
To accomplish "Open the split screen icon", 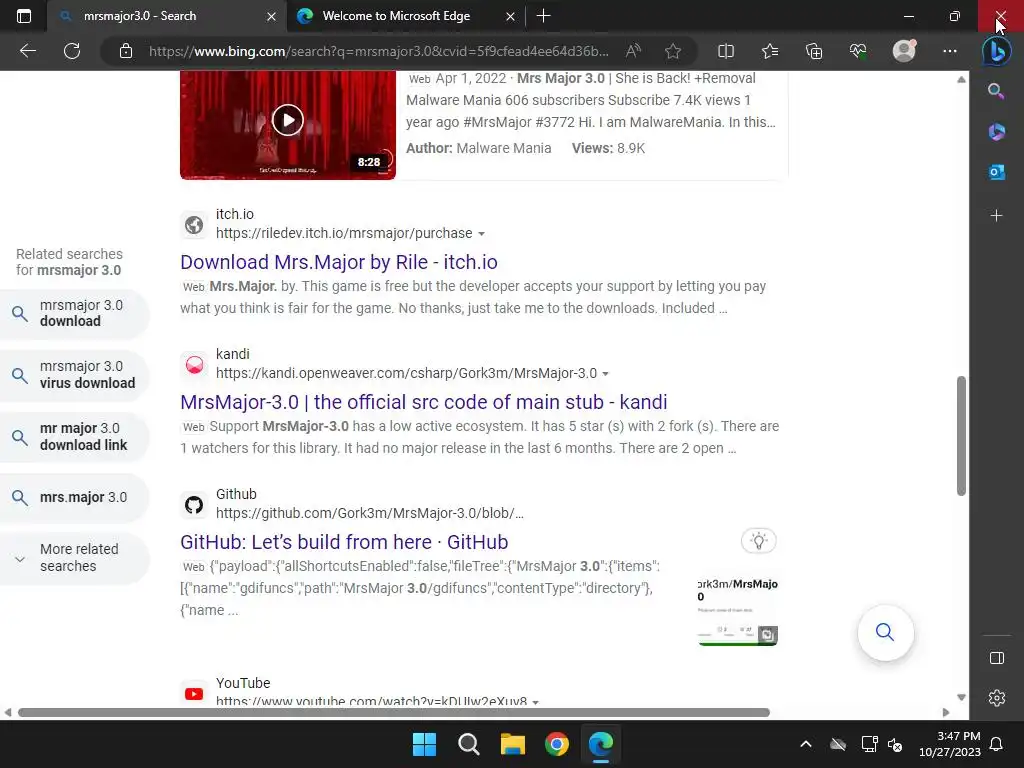I will (726, 51).
